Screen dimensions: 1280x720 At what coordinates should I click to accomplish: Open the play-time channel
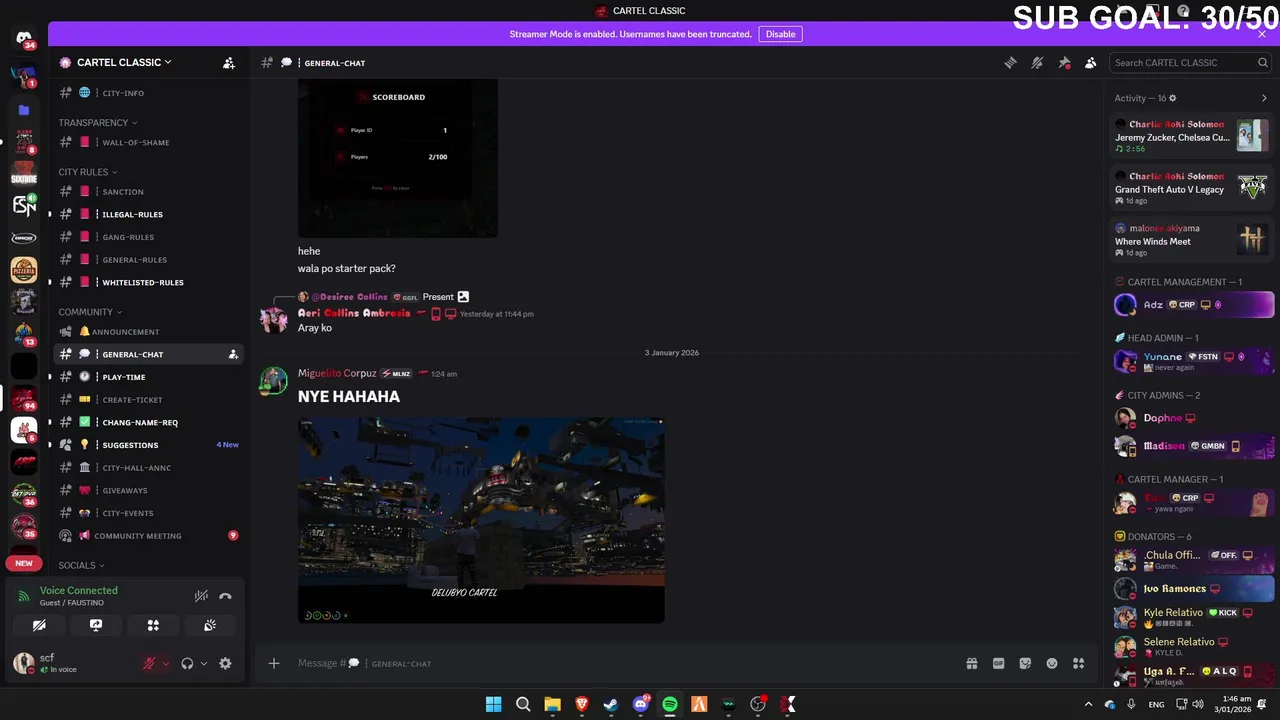(148, 377)
